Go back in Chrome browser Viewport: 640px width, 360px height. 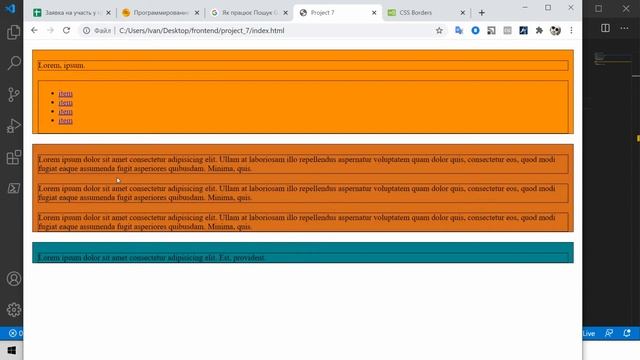pos(34,31)
